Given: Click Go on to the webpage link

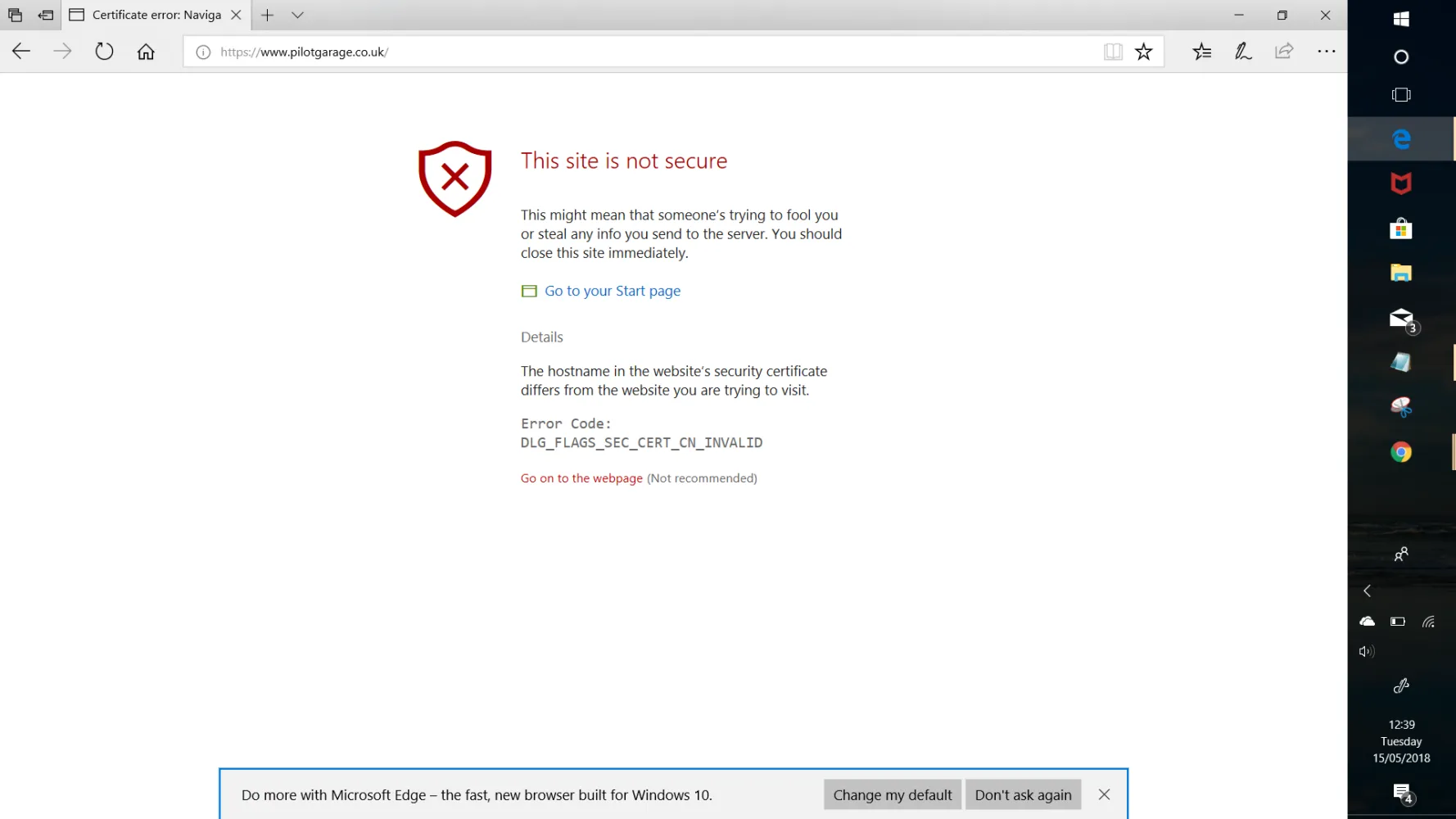Looking at the screenshot, I should pyautogui.click(x=581, y=478).
